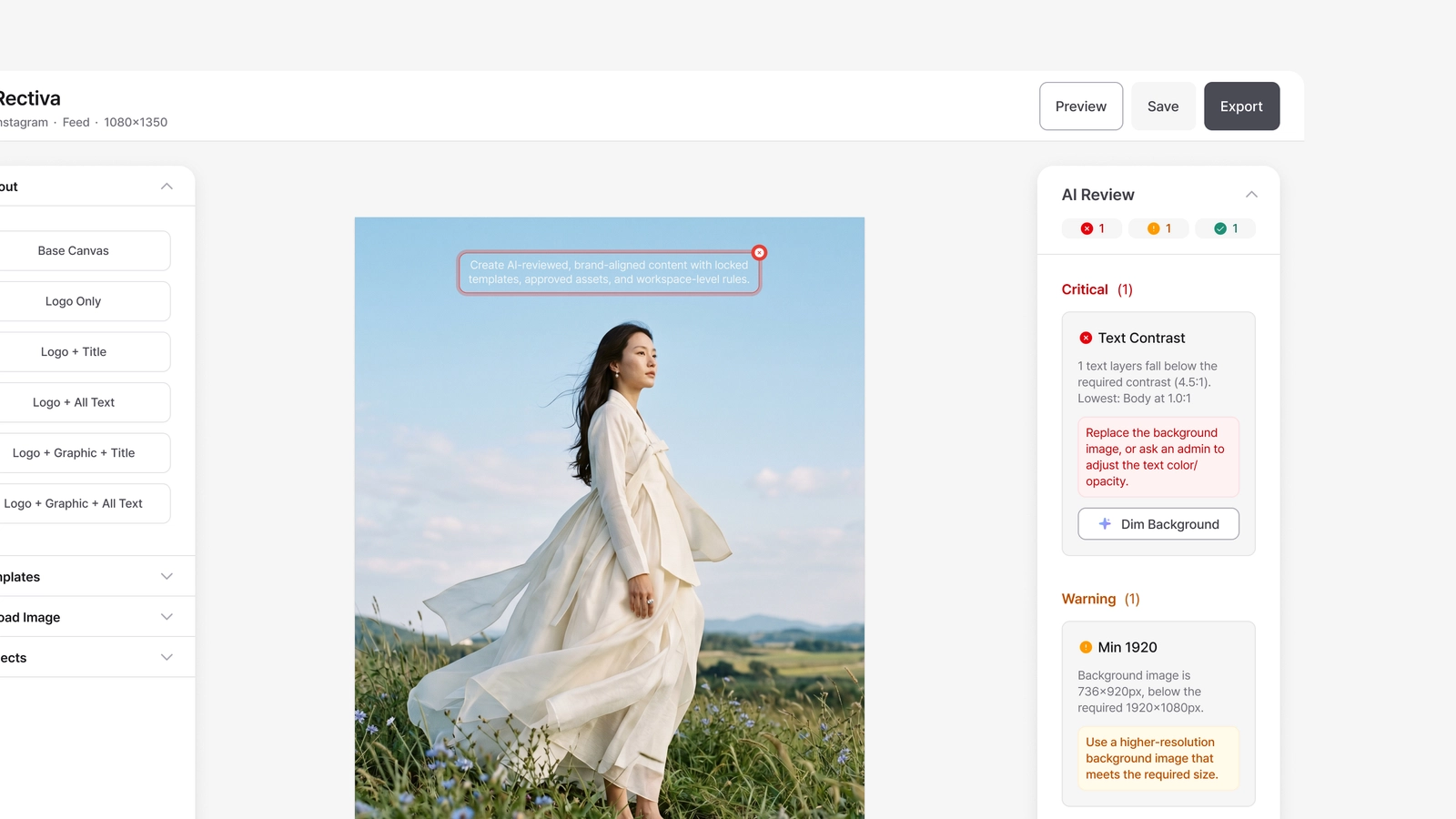Click the sparkle icon in Dim Background
The height and width of the screenshot is (819, 1456).
pos(1105,524)
